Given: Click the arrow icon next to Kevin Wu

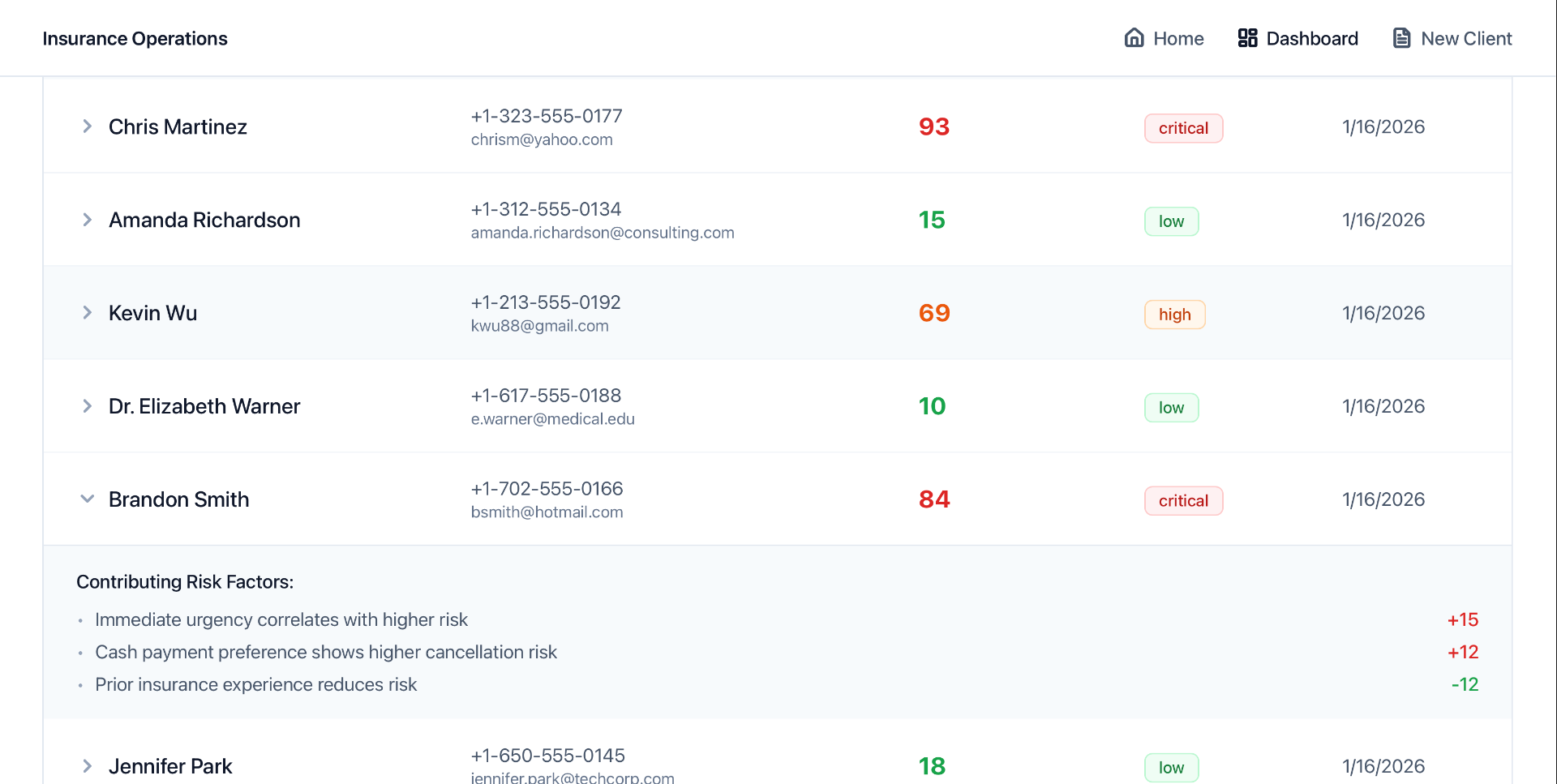Looking at the screenshot, I should coord(88,313).
